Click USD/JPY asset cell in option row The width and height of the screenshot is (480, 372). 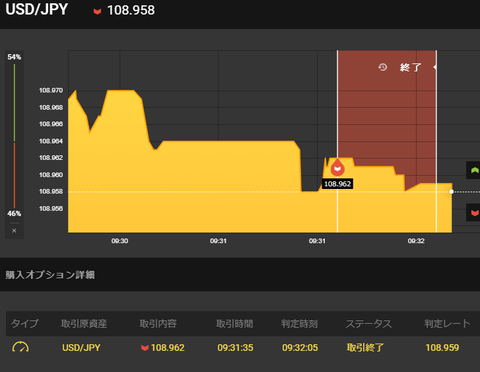(x=81, y=348)
